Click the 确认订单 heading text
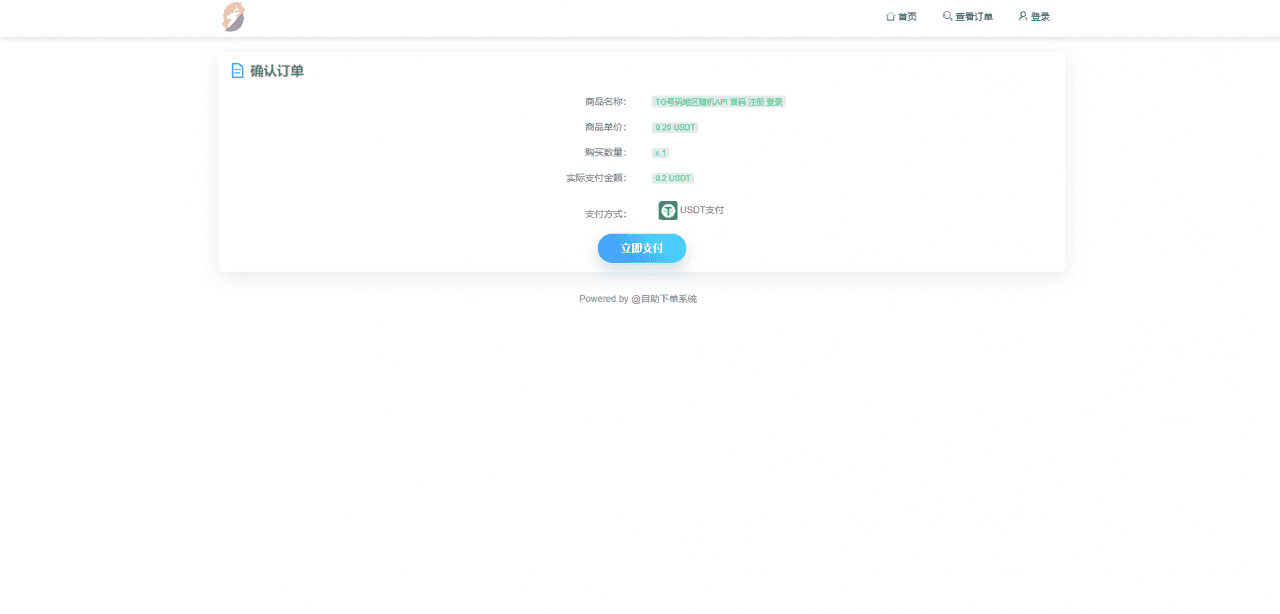 click(x=277, y=71)
